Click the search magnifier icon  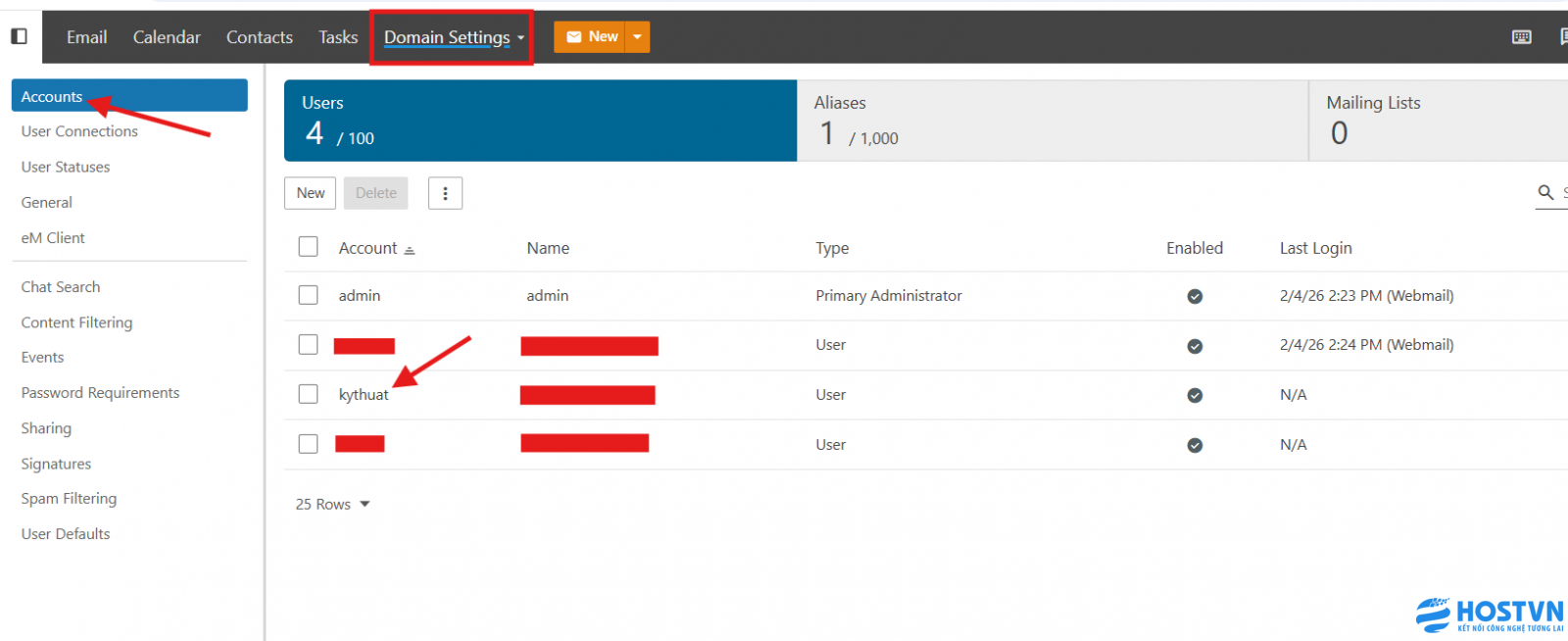1545,192
